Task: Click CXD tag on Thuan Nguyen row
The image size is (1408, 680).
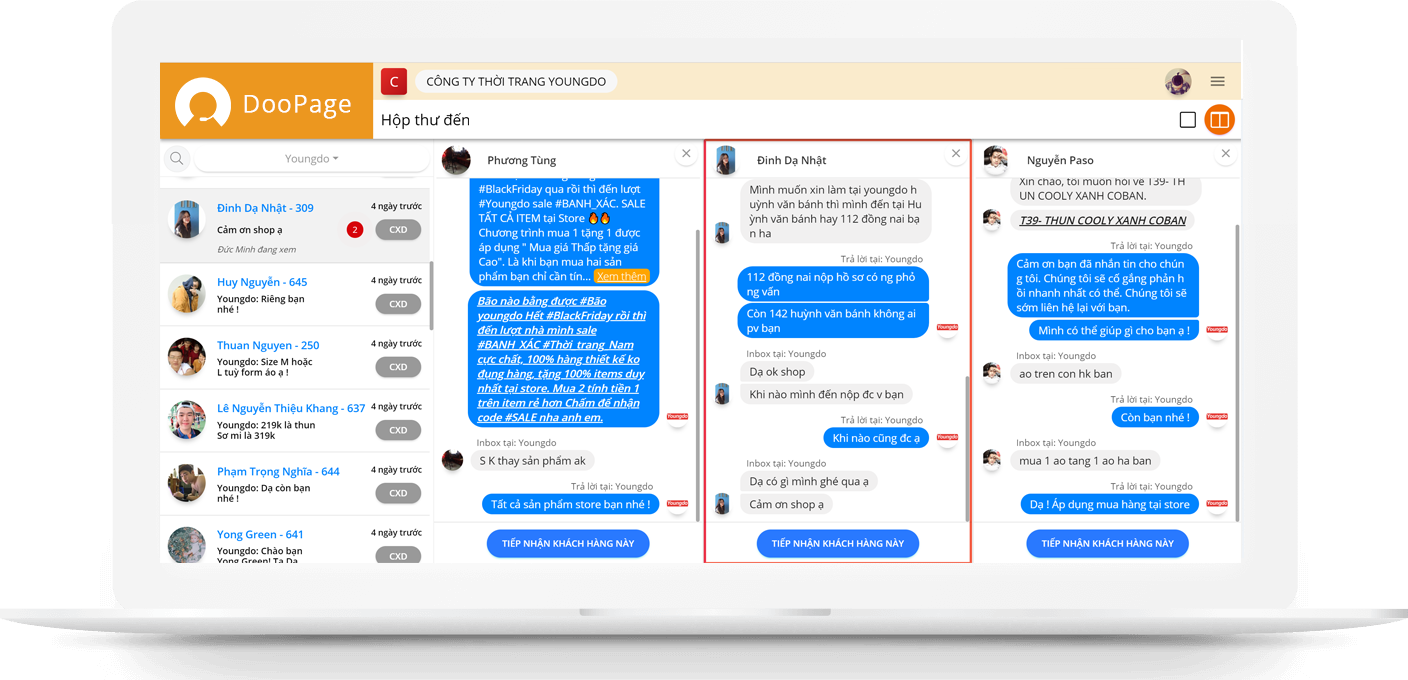Action: (x=398, y=367)
